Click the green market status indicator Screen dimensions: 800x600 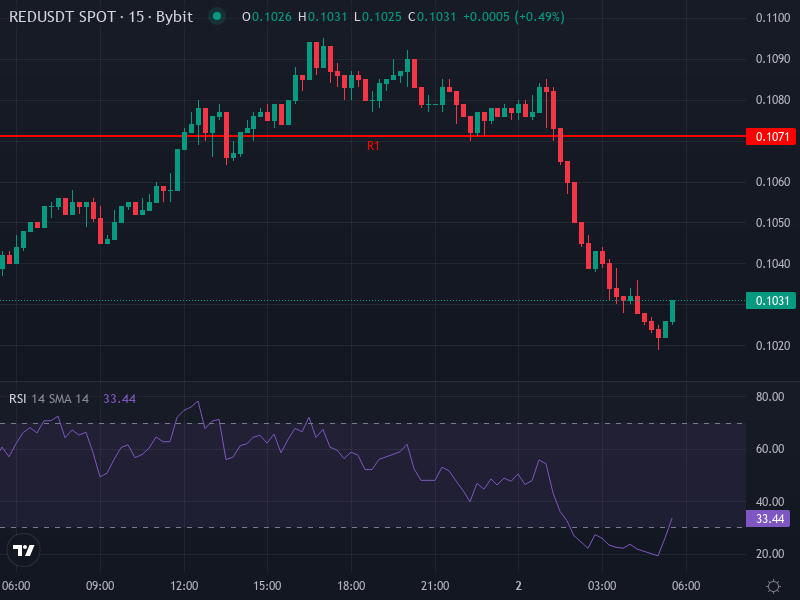coord(216,17)
